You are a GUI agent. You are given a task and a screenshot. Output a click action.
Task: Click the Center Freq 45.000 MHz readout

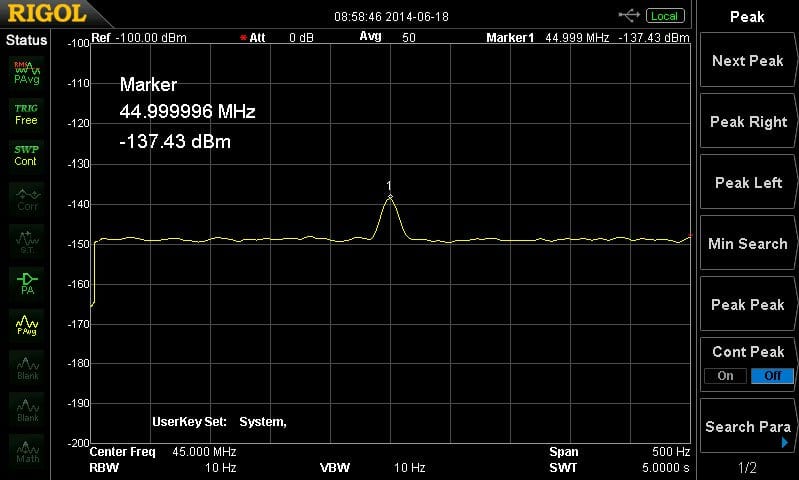[x=163, y=452]
